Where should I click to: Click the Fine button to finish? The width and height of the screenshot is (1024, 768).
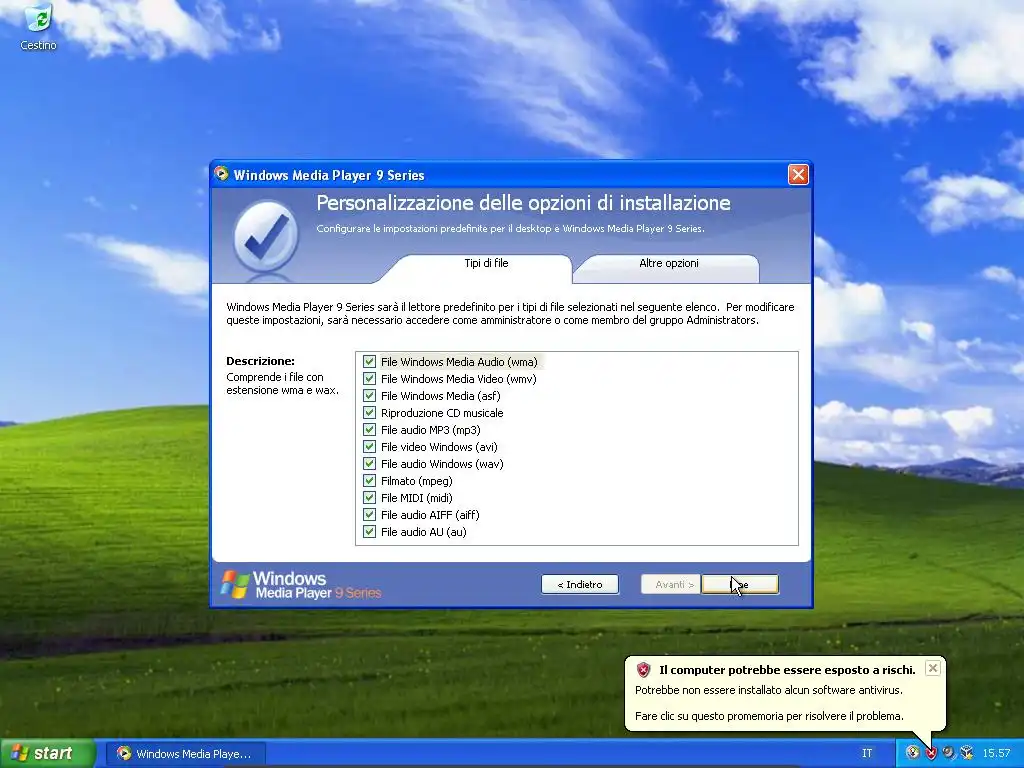point(740,584)
